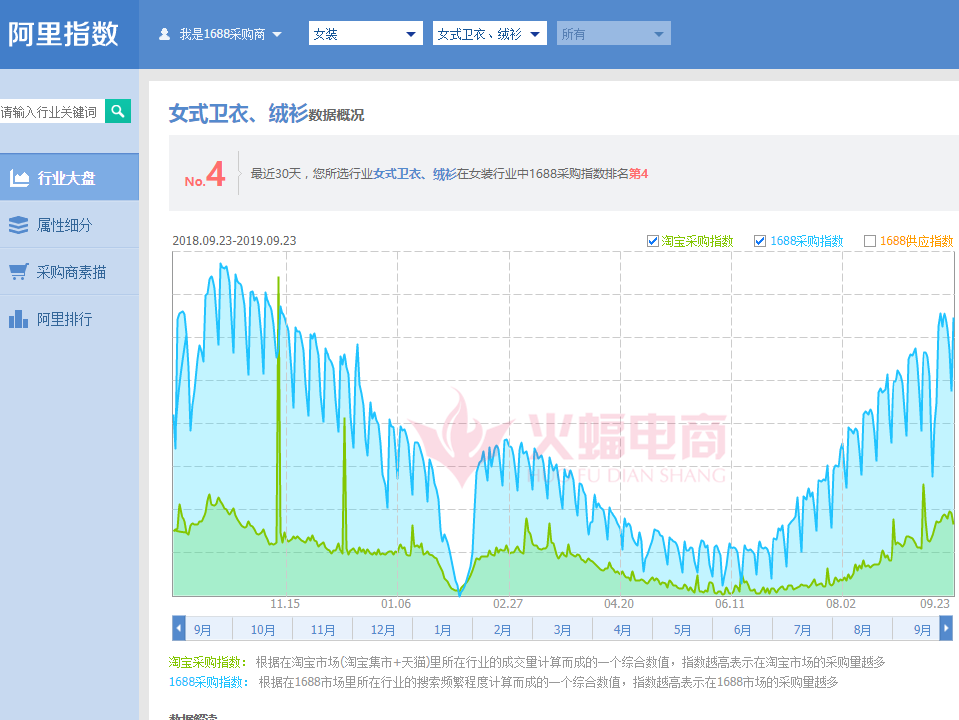Click the 04.20 chart axis label
The height and width of the screenshot is (720, 959).
(x=619, y=604)
